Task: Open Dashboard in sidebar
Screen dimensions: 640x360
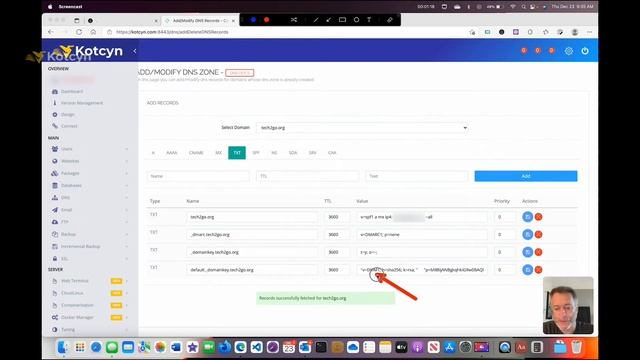Action: (72, 91)
